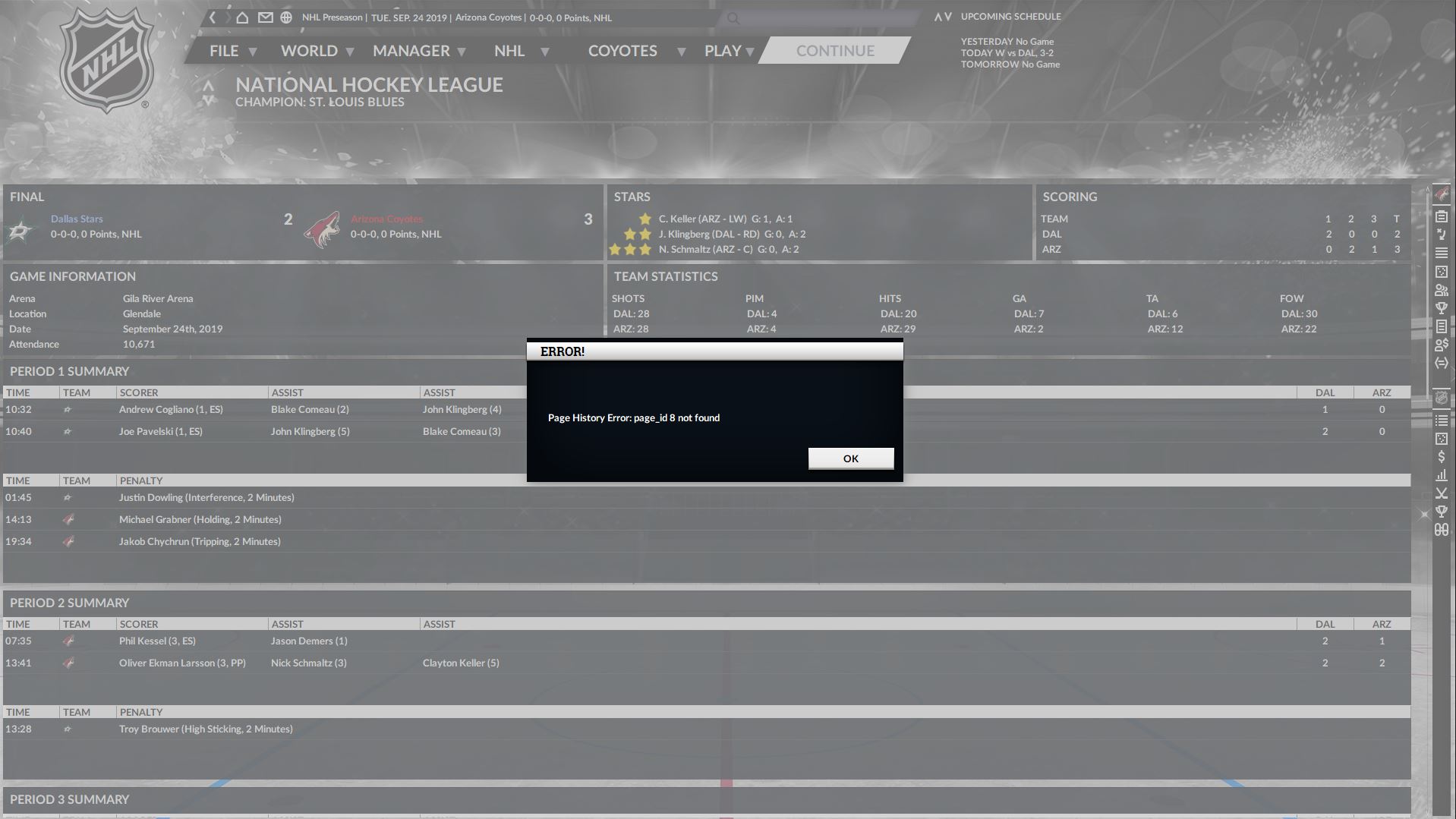Open the transactions arrow icon in sidebar
The height and width of the screenshot is (819, 1456).
pyautogui.click(x=1441, y=235)
